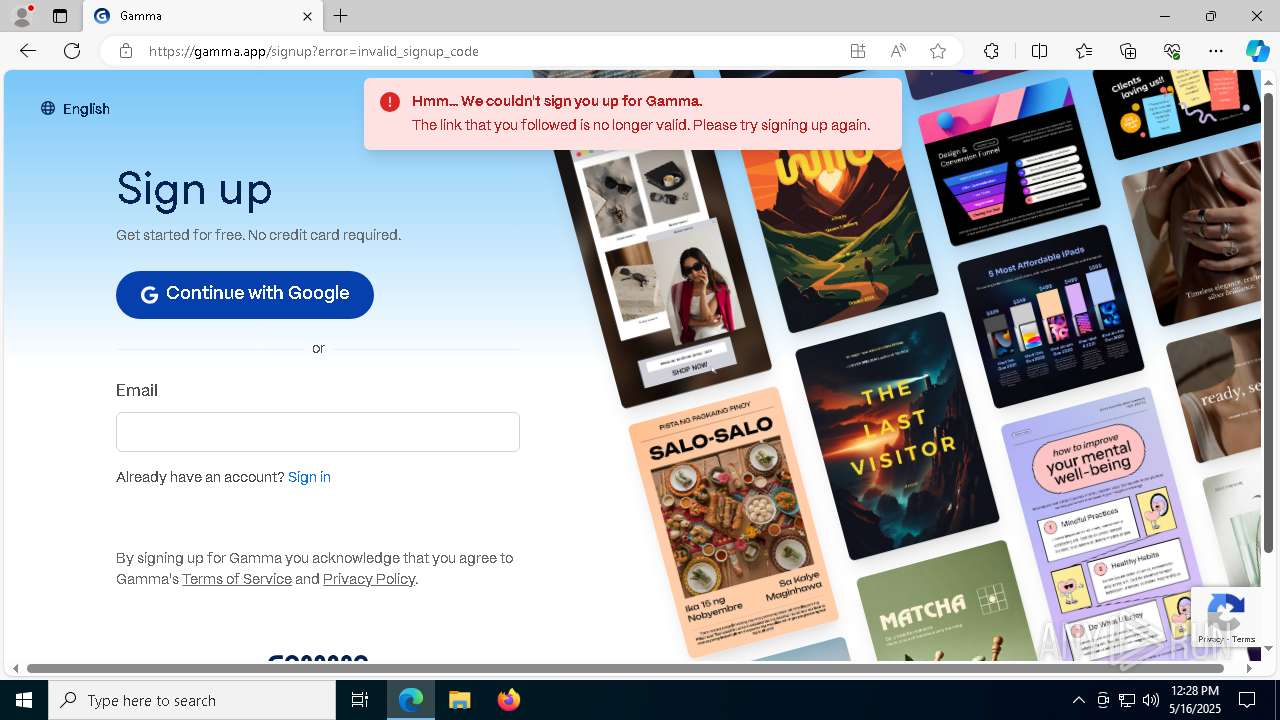The height and width of the screenshot is (720, 1280).
Task: Activate Read aloud icon
Action: point(898,51)
